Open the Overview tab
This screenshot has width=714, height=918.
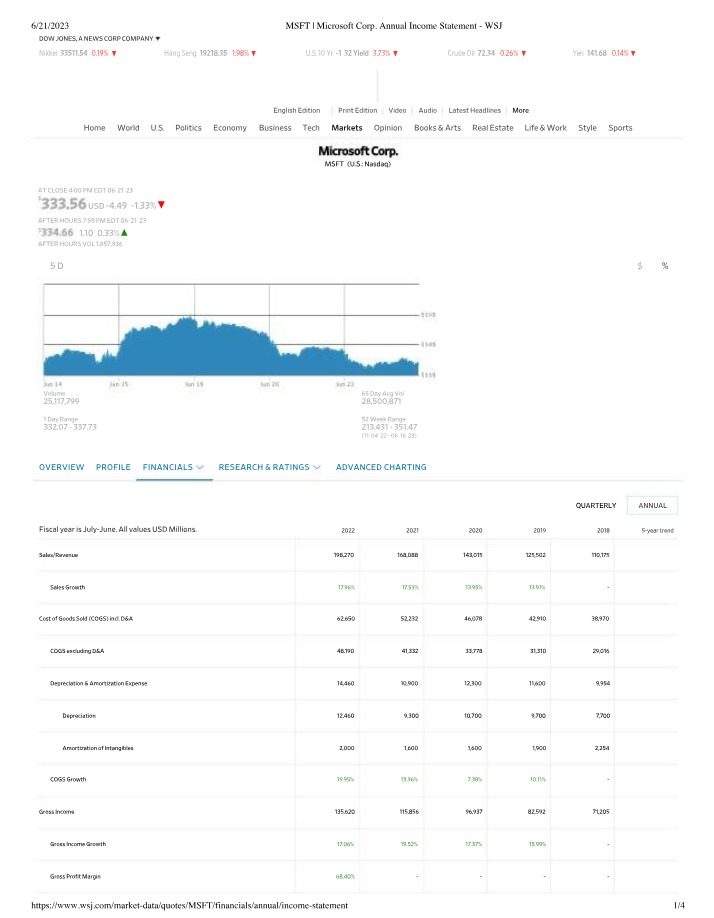pos(61,467)
